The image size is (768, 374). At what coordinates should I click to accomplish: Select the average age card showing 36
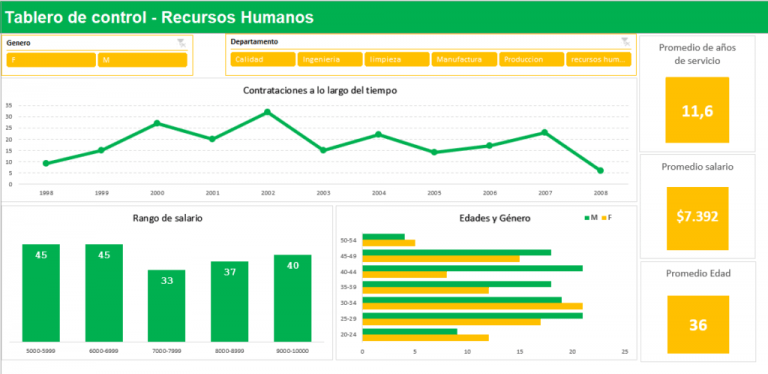point(698,325)
